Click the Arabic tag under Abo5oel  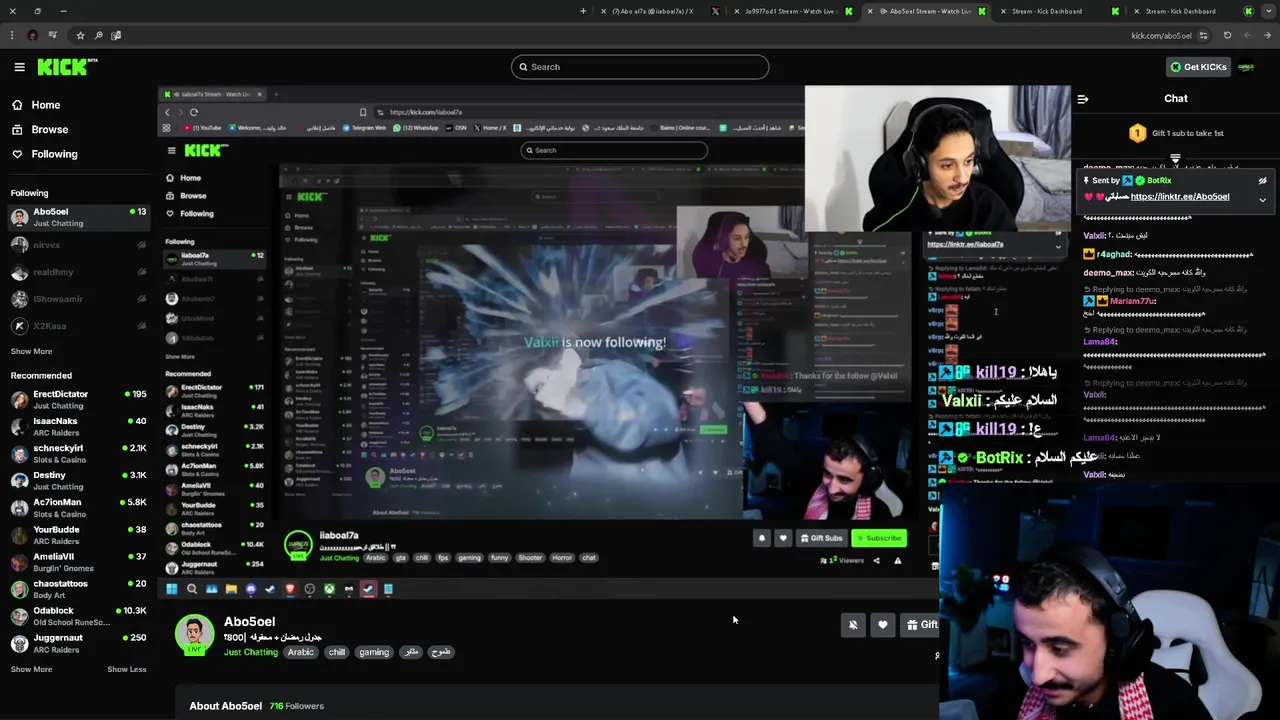(x=300, y=652)
